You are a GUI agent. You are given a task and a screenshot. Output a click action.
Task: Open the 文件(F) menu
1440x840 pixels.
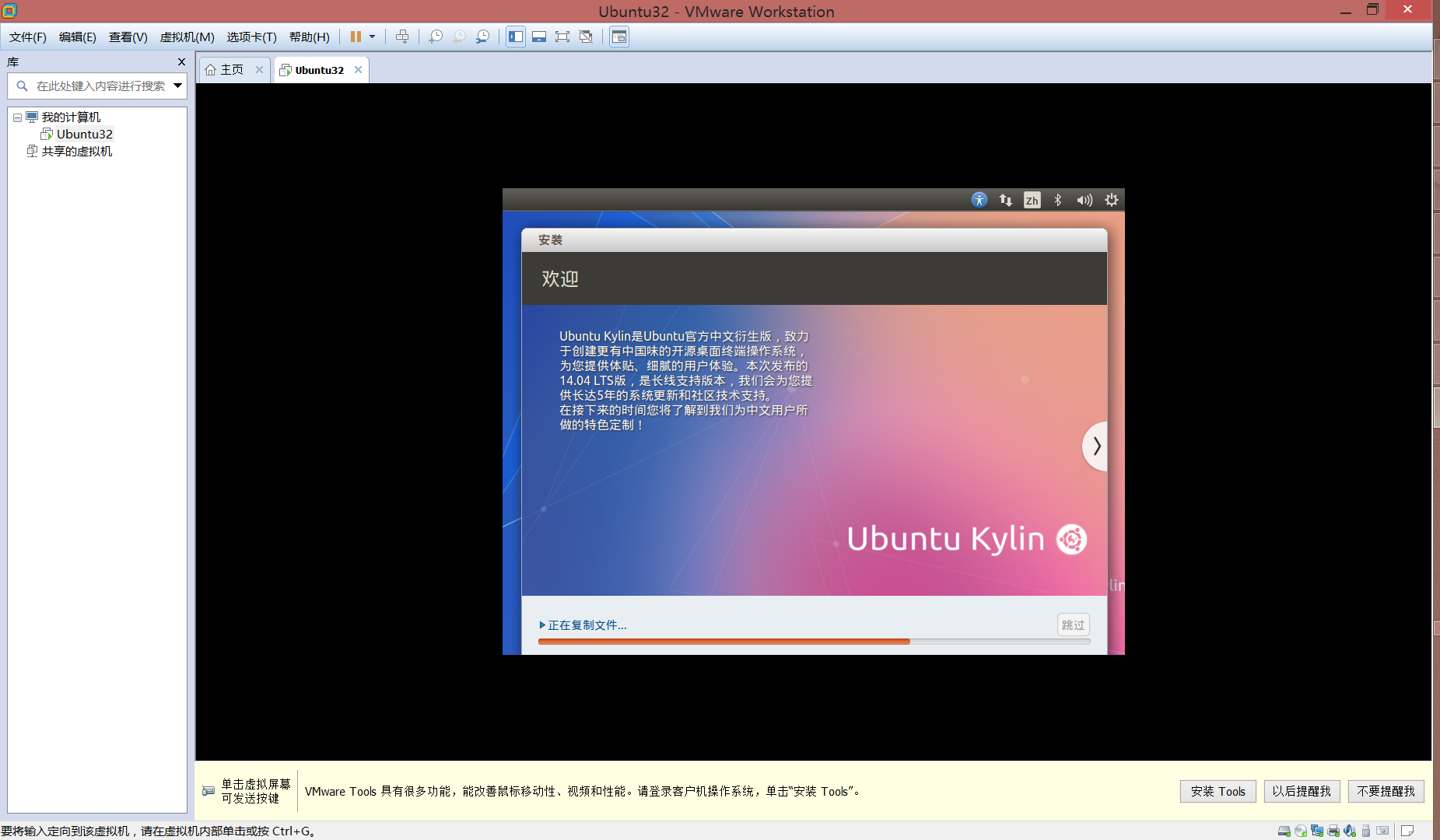click(27, 37)
